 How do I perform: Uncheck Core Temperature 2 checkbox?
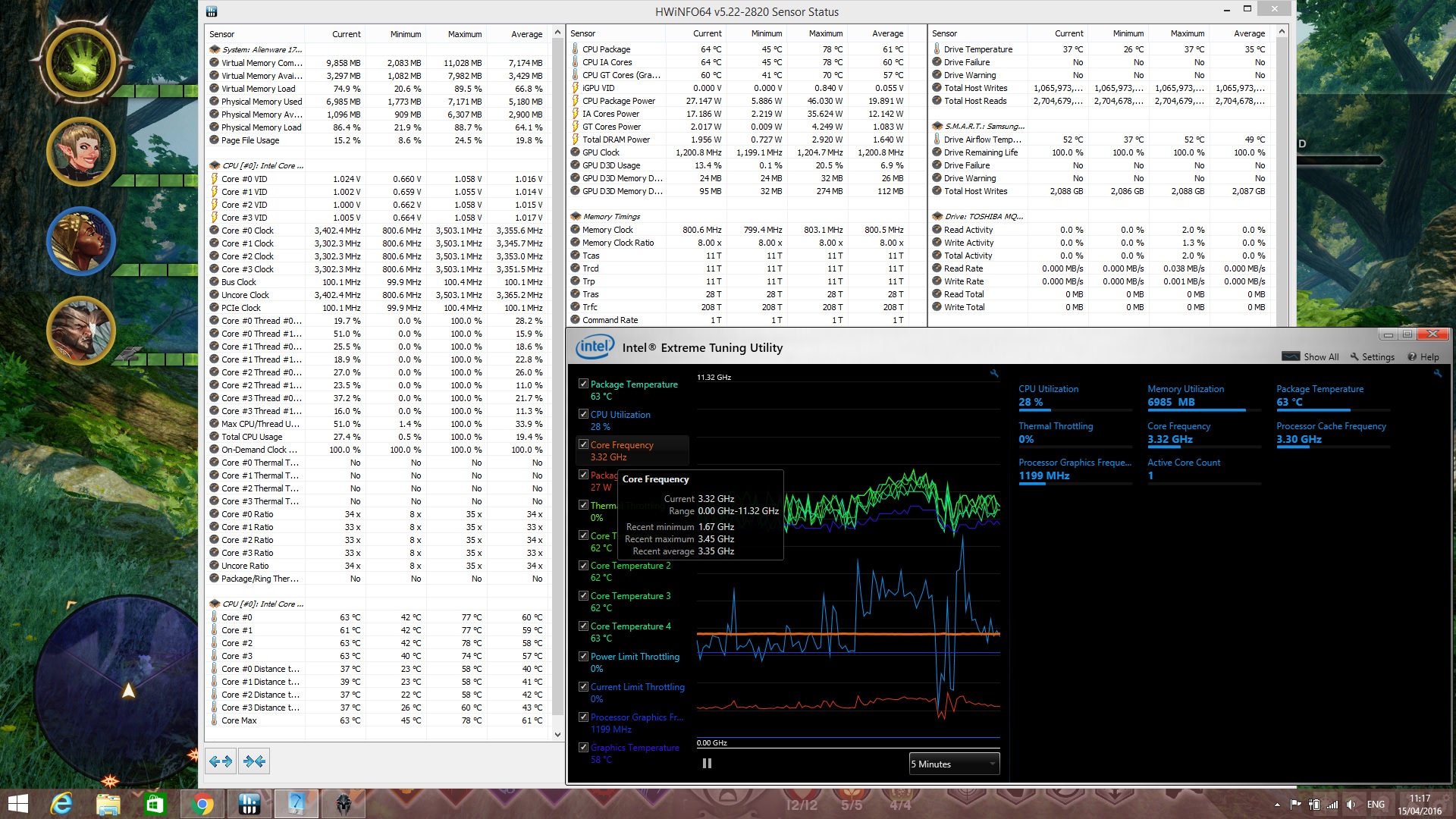click(583, 565)
